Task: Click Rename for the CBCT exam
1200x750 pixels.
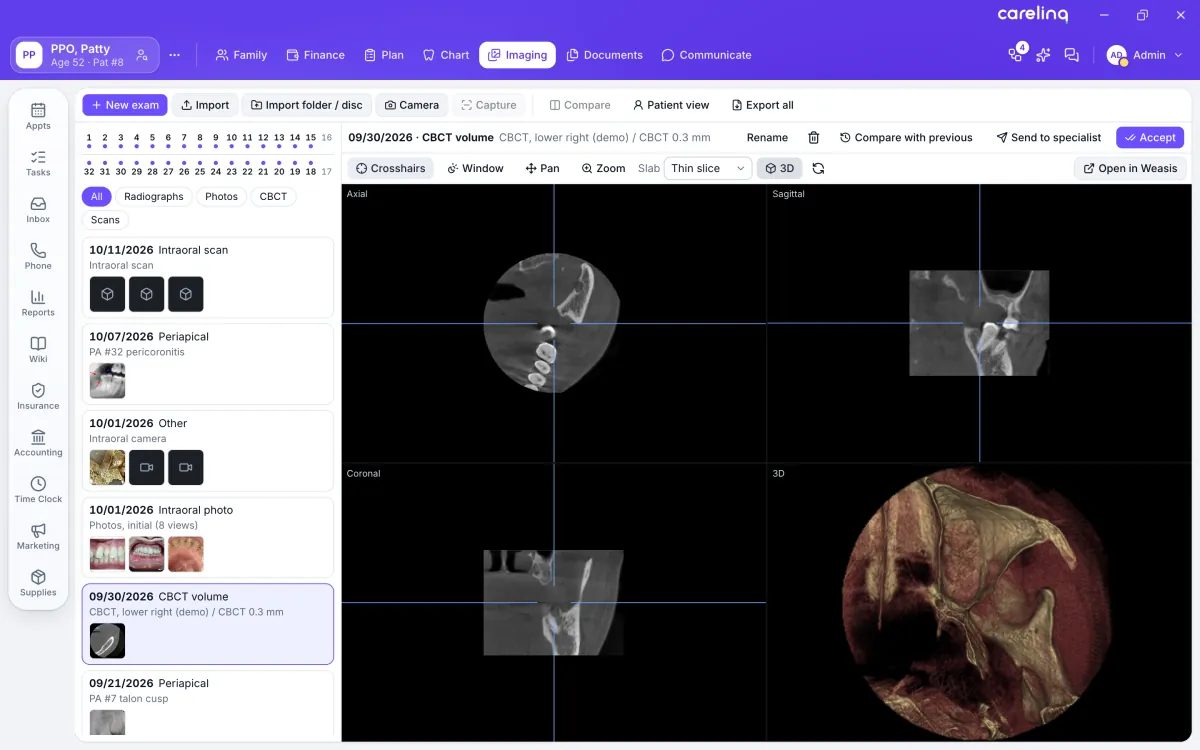Action: pos(767,137)
